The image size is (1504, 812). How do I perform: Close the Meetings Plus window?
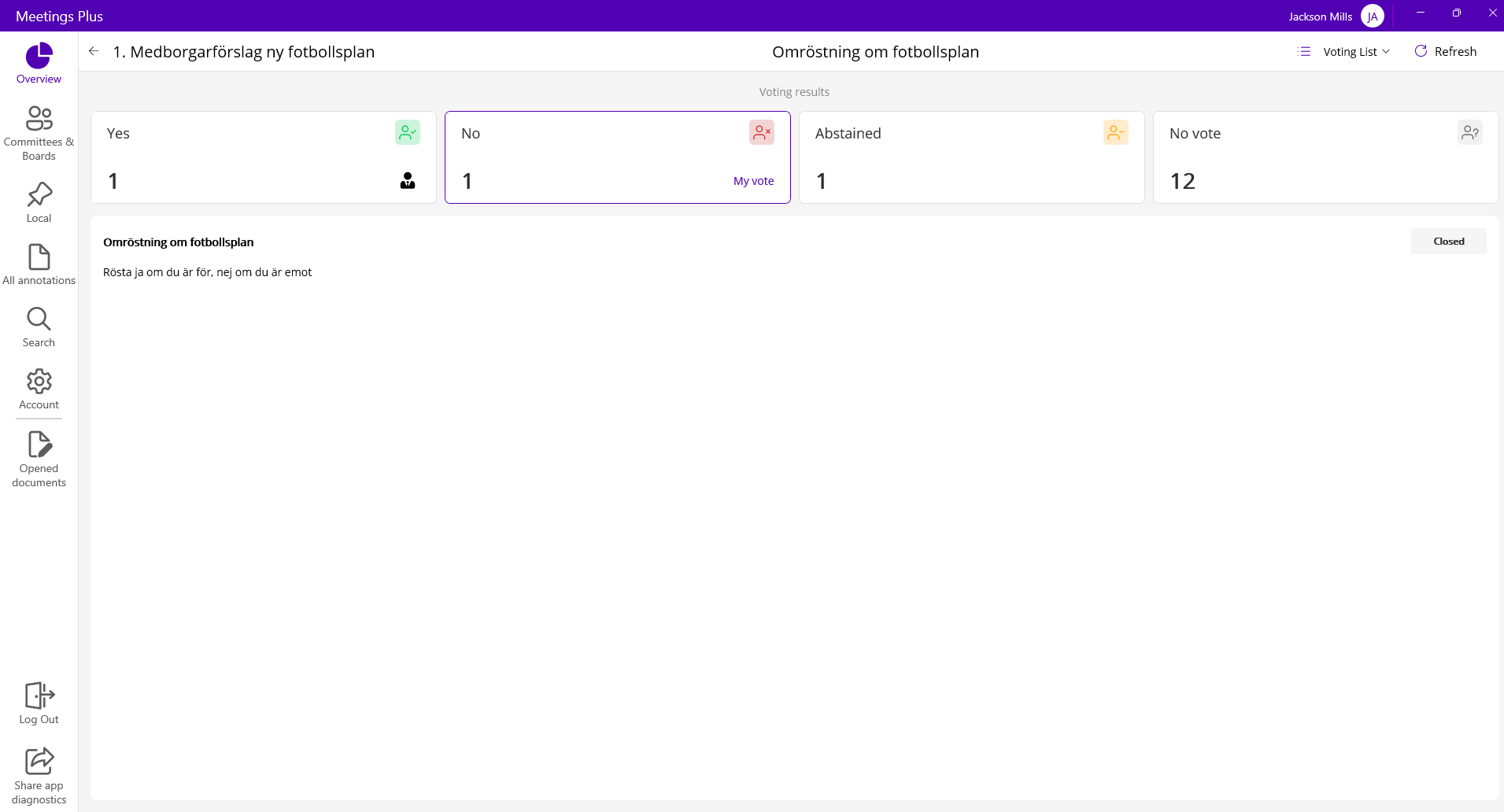click(x=1492, y=13)
